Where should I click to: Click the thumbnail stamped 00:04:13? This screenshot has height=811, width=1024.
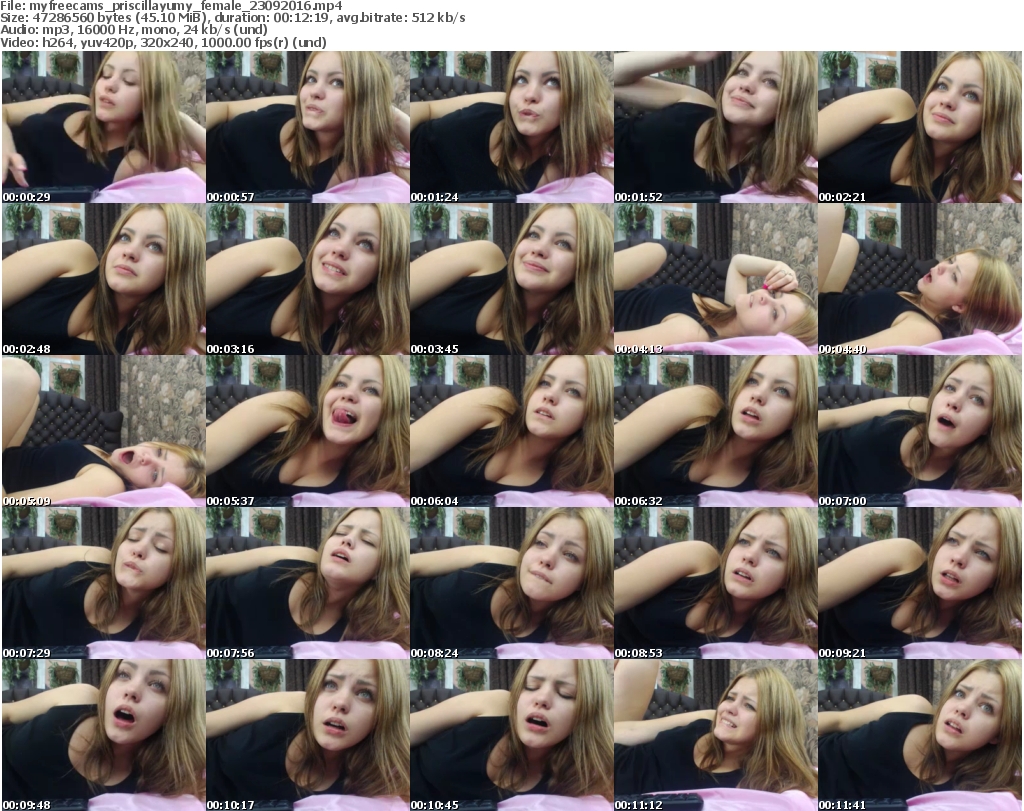click(715, 279)
